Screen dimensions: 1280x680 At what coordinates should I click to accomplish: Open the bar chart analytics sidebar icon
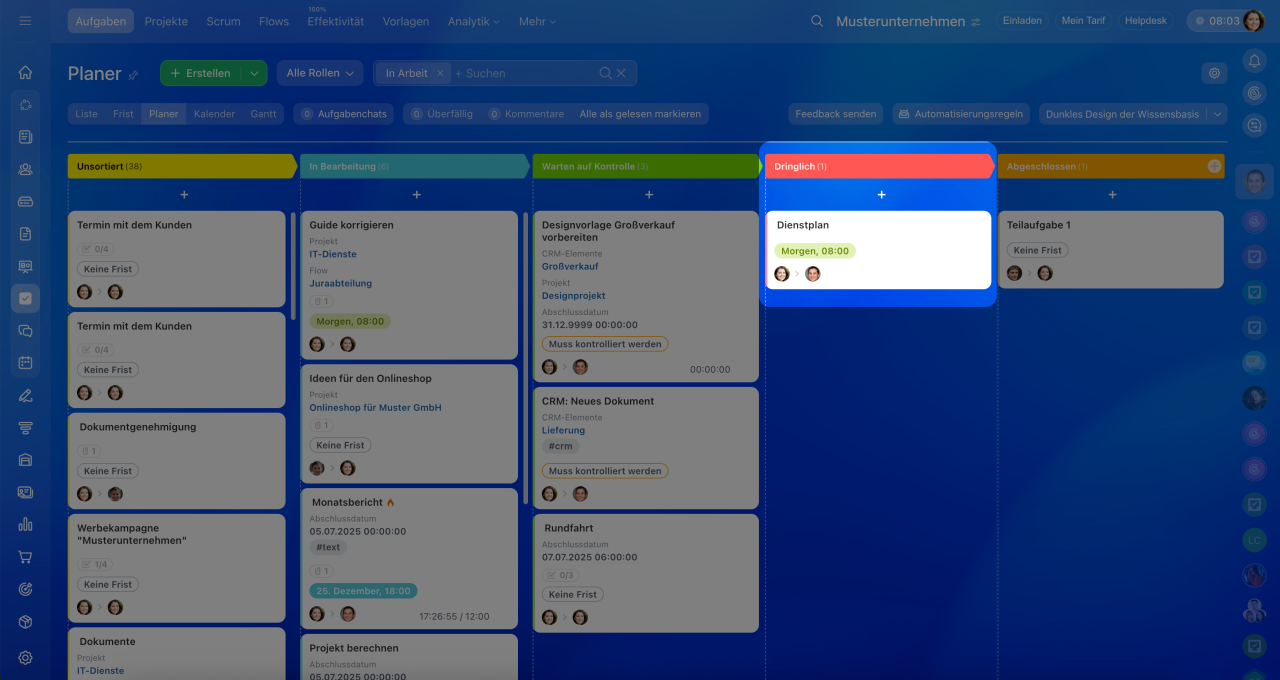[25, 524]
